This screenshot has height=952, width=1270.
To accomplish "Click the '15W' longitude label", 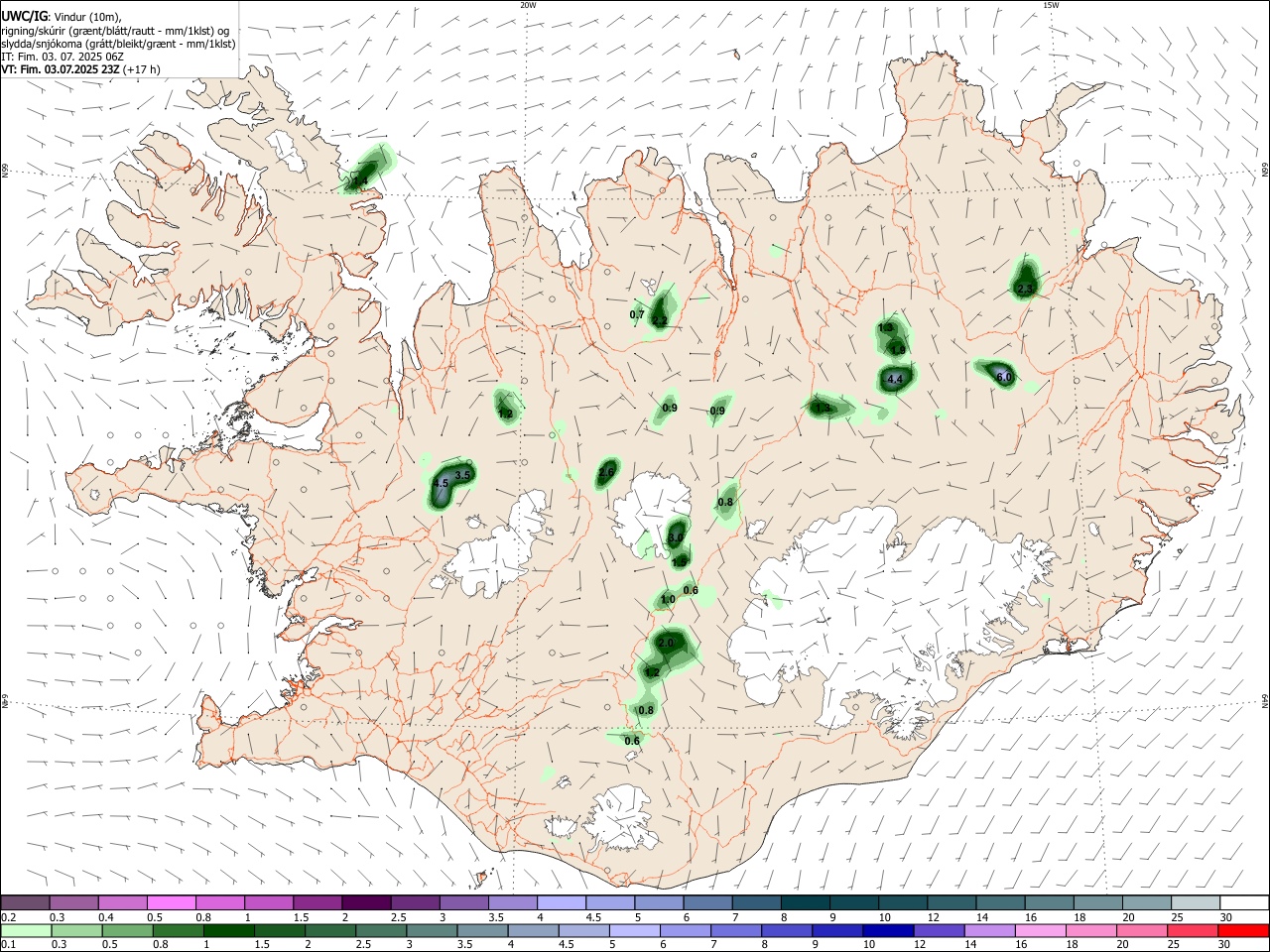I will point(1051,5).
